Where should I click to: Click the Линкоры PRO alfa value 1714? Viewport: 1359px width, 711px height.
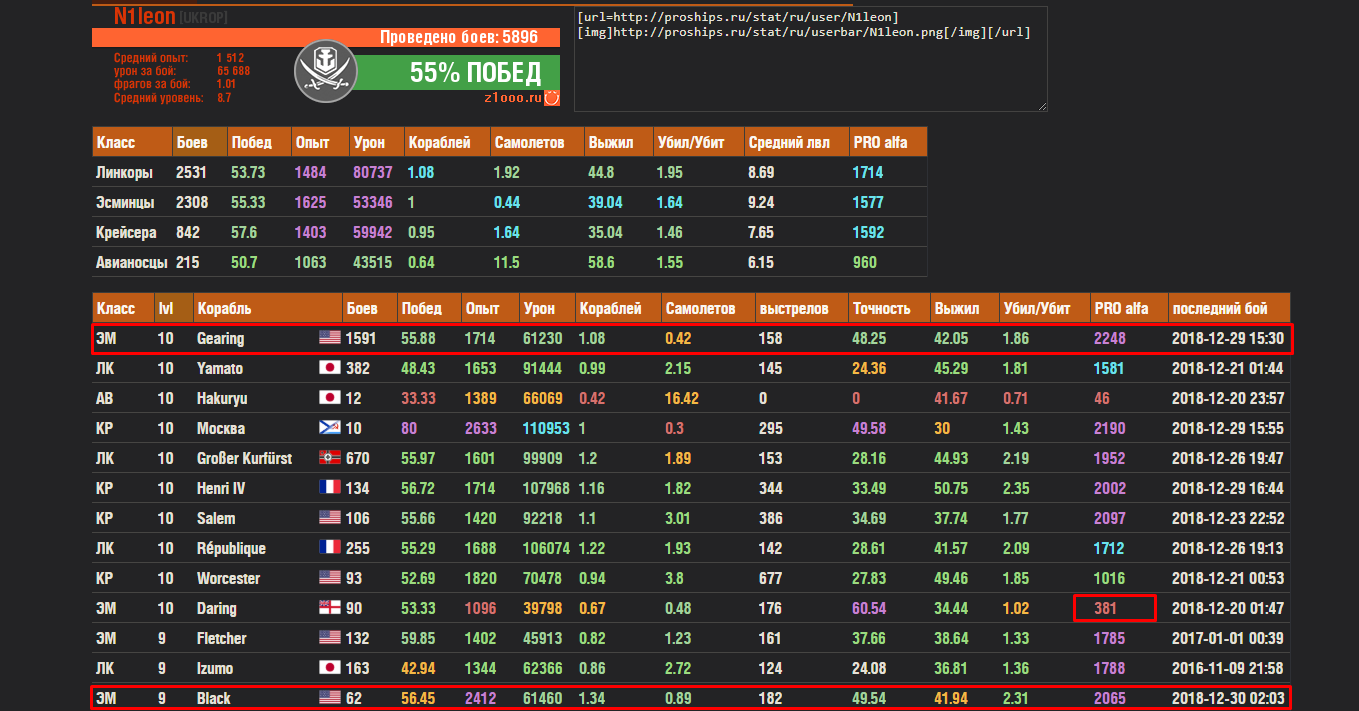pos(868,172)
